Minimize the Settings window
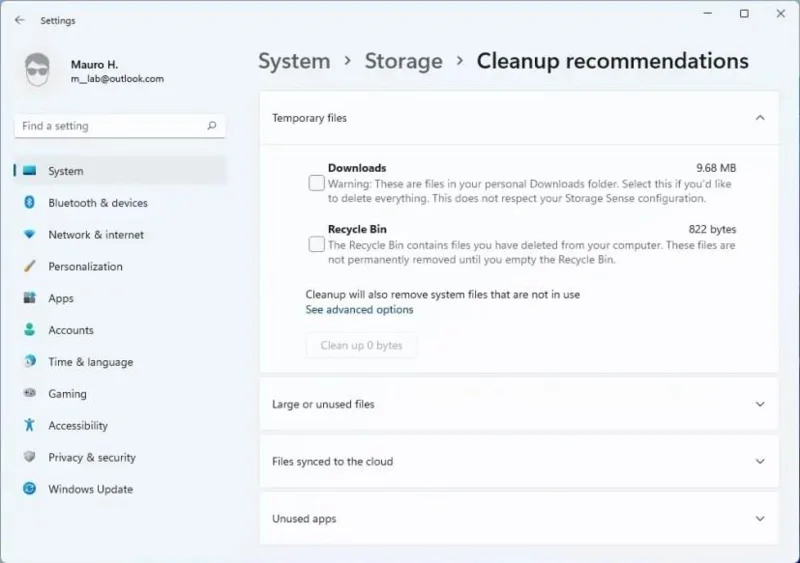800x563 pixels. [x=708, y=13]
